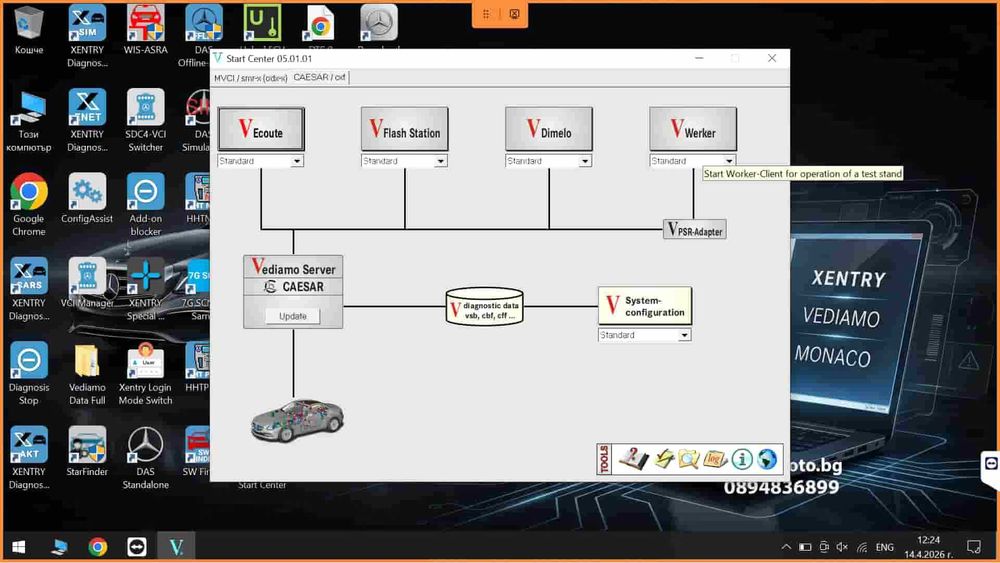1000x563 pixels.
Task: Switch to the CAESAR tab
Action: pyautogui.click(x=320, y=77)
